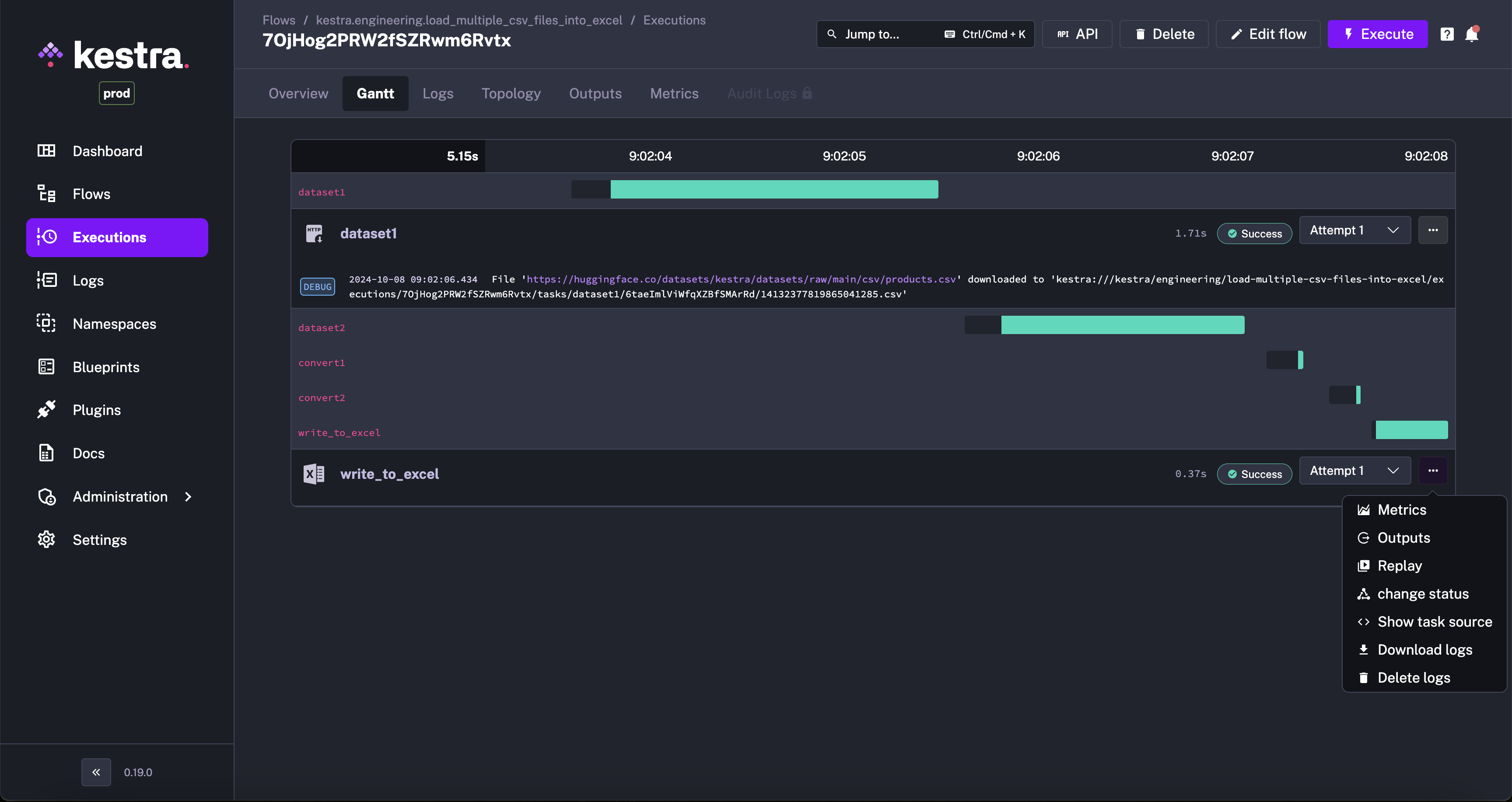Switch to the Topology tab

511,93
